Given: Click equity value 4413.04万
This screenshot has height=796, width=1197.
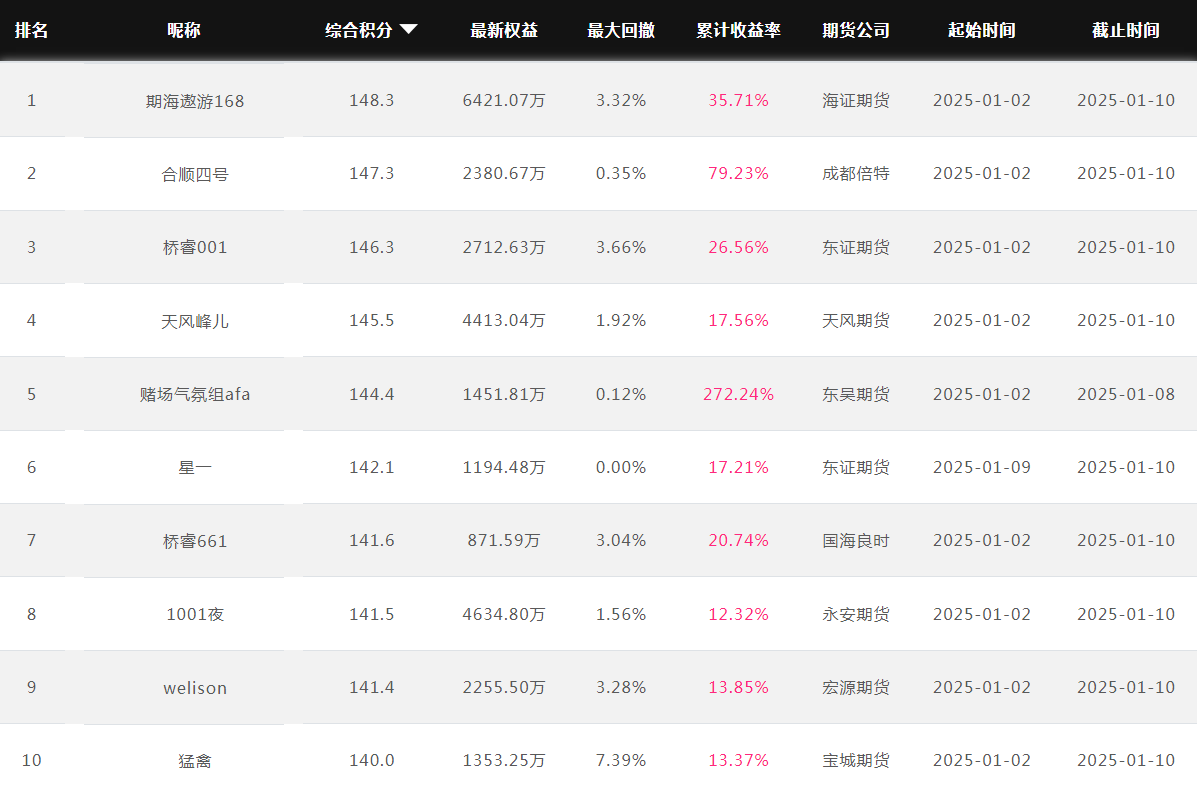Looking at the screenshot, I should pos(504,321).
